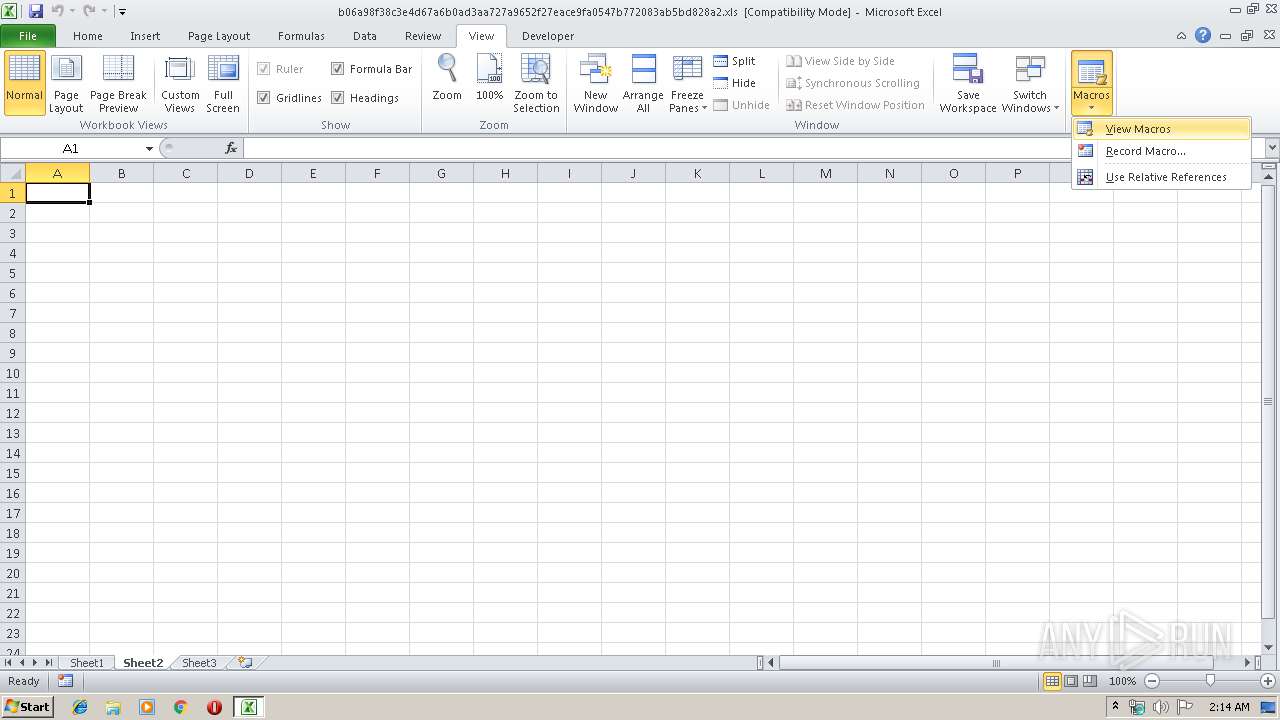1280x720 pixels.
Task: Click the zoom out minus button
Action: click(1152, 681)
